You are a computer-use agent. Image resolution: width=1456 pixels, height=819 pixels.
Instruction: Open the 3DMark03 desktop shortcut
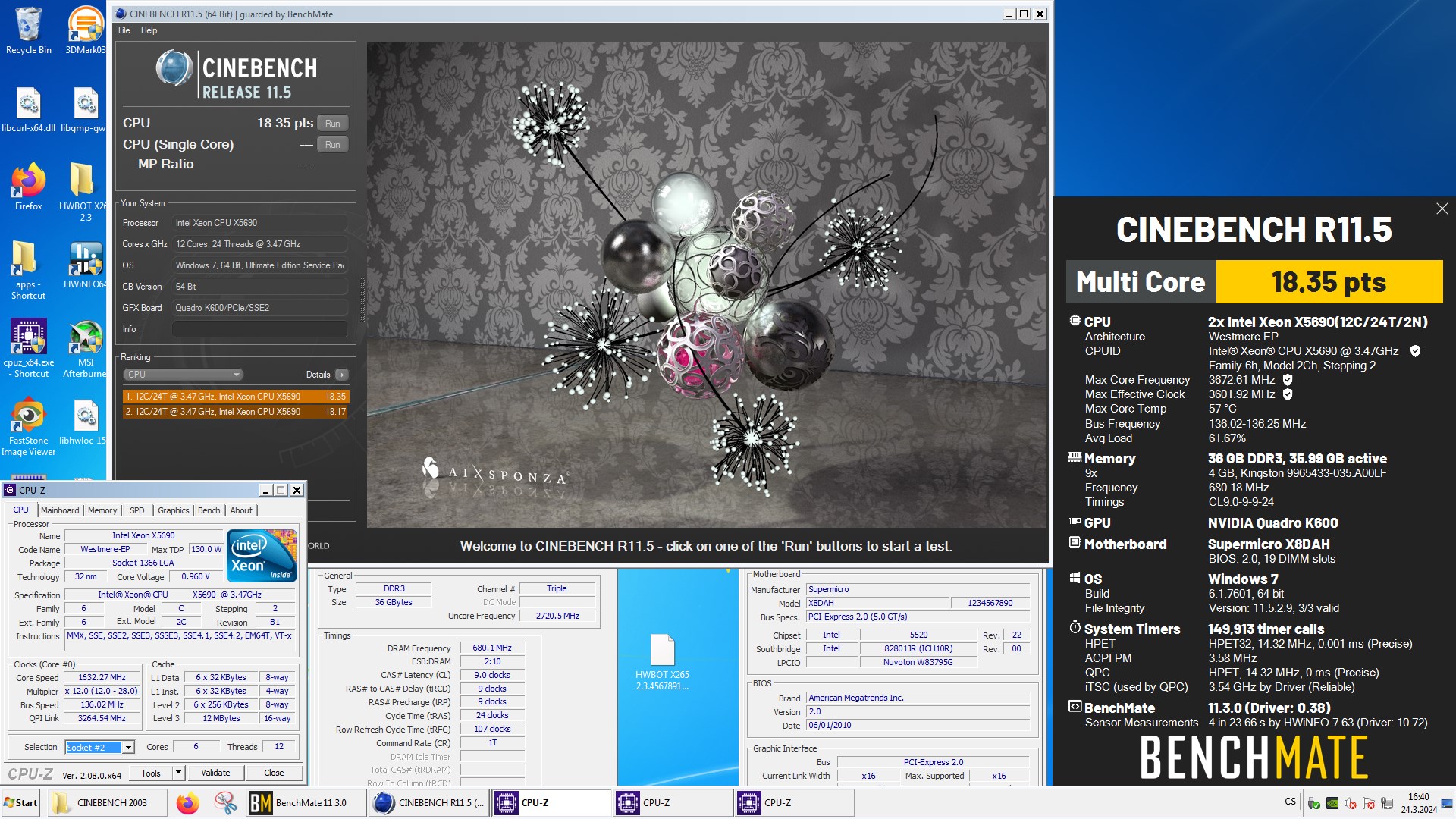85,30
